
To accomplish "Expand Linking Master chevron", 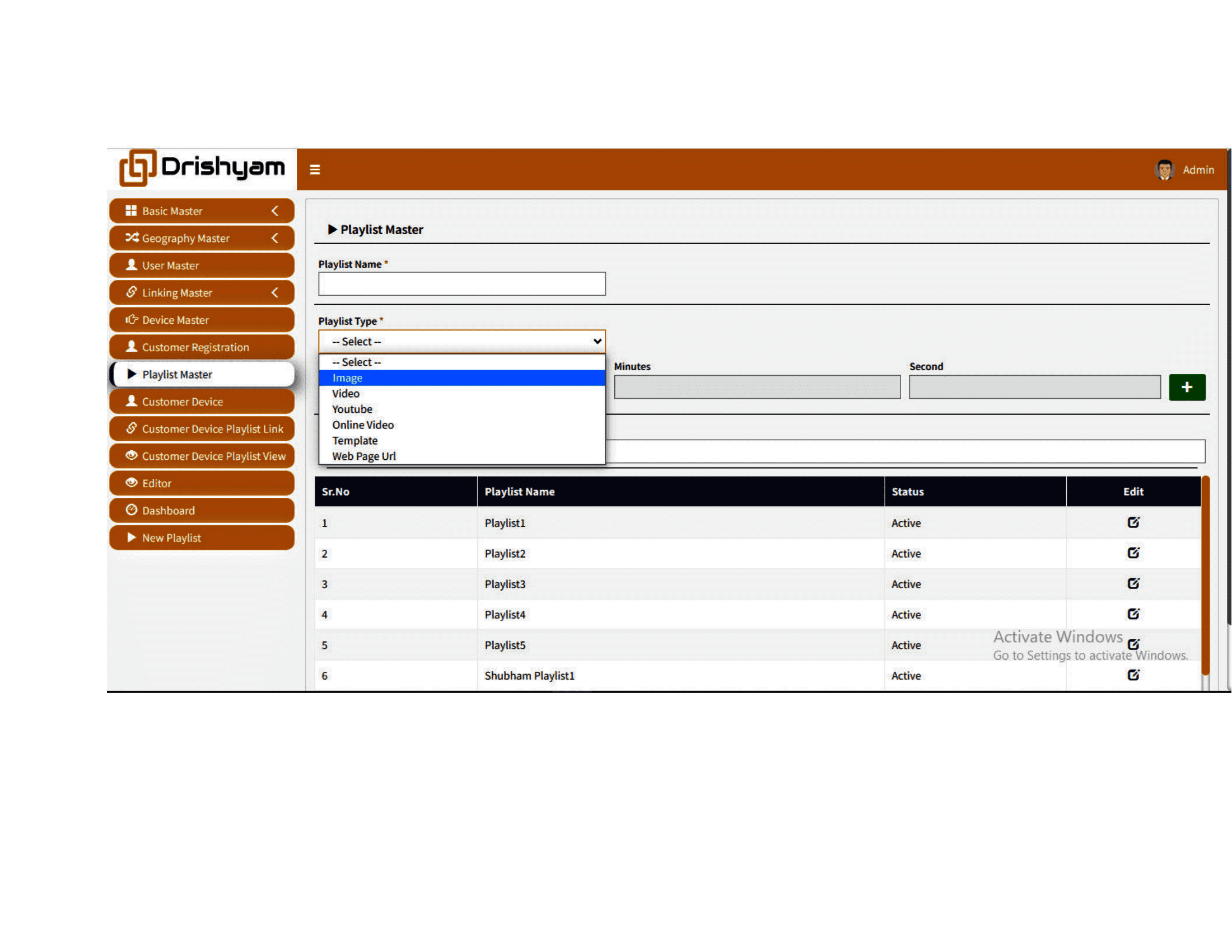I will [x=275, y=292].
